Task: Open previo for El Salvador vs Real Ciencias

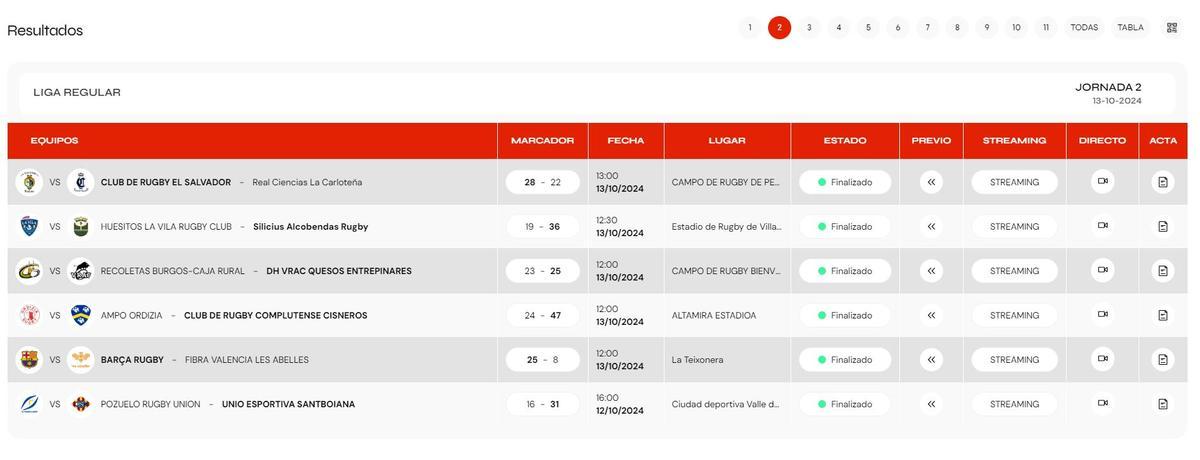Action: click(x=931, y=182)
